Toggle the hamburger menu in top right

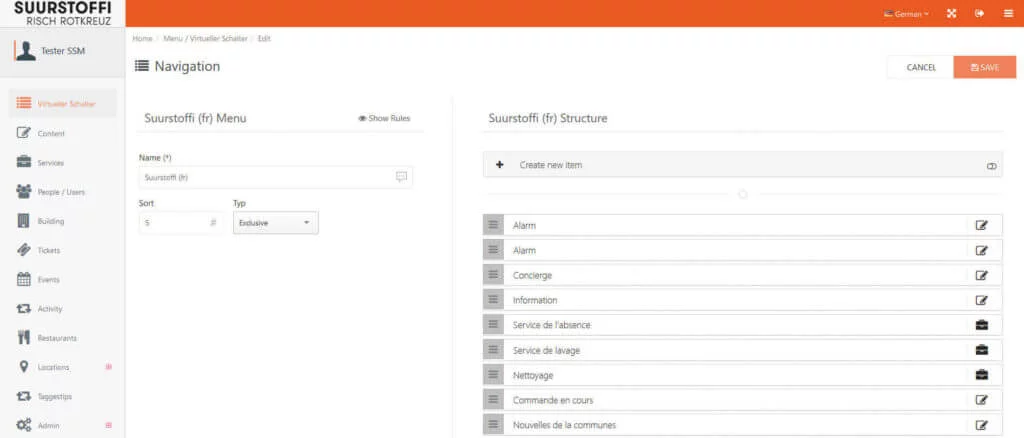tap(1008, 13)
